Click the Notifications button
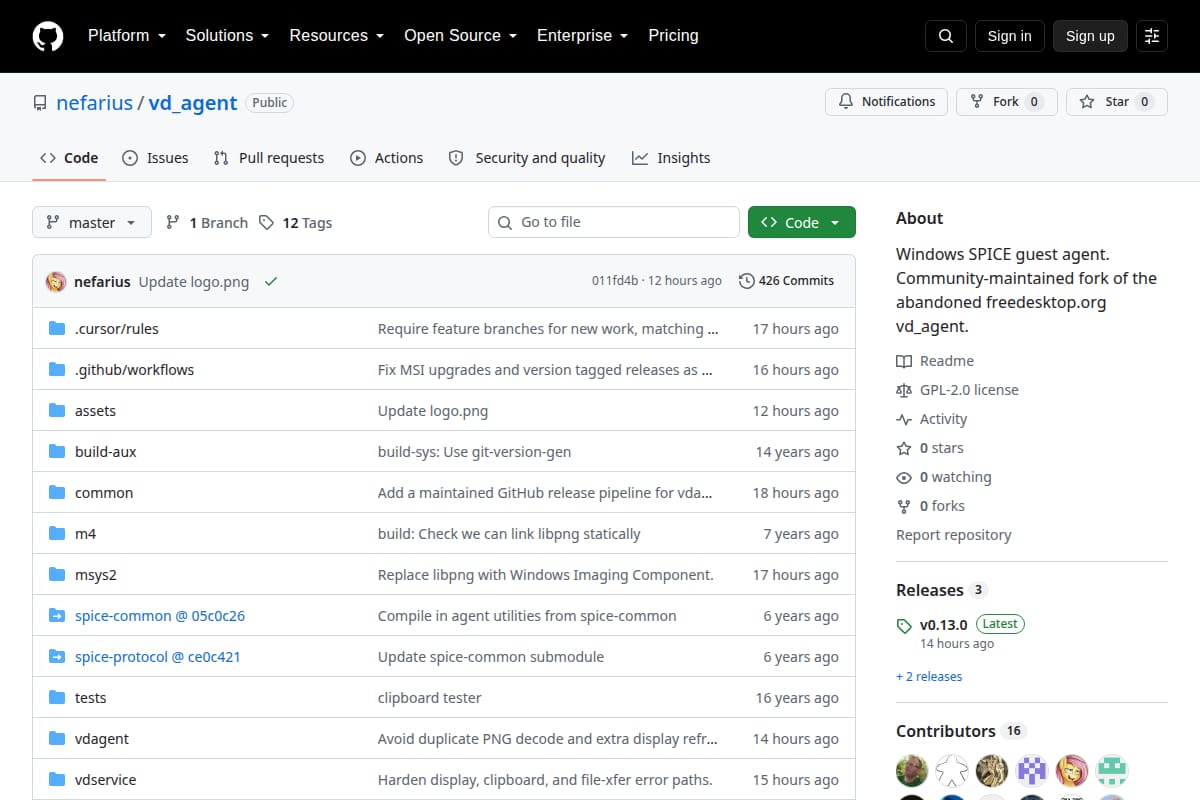This screenshot has height=800, width=1200. 887,101
